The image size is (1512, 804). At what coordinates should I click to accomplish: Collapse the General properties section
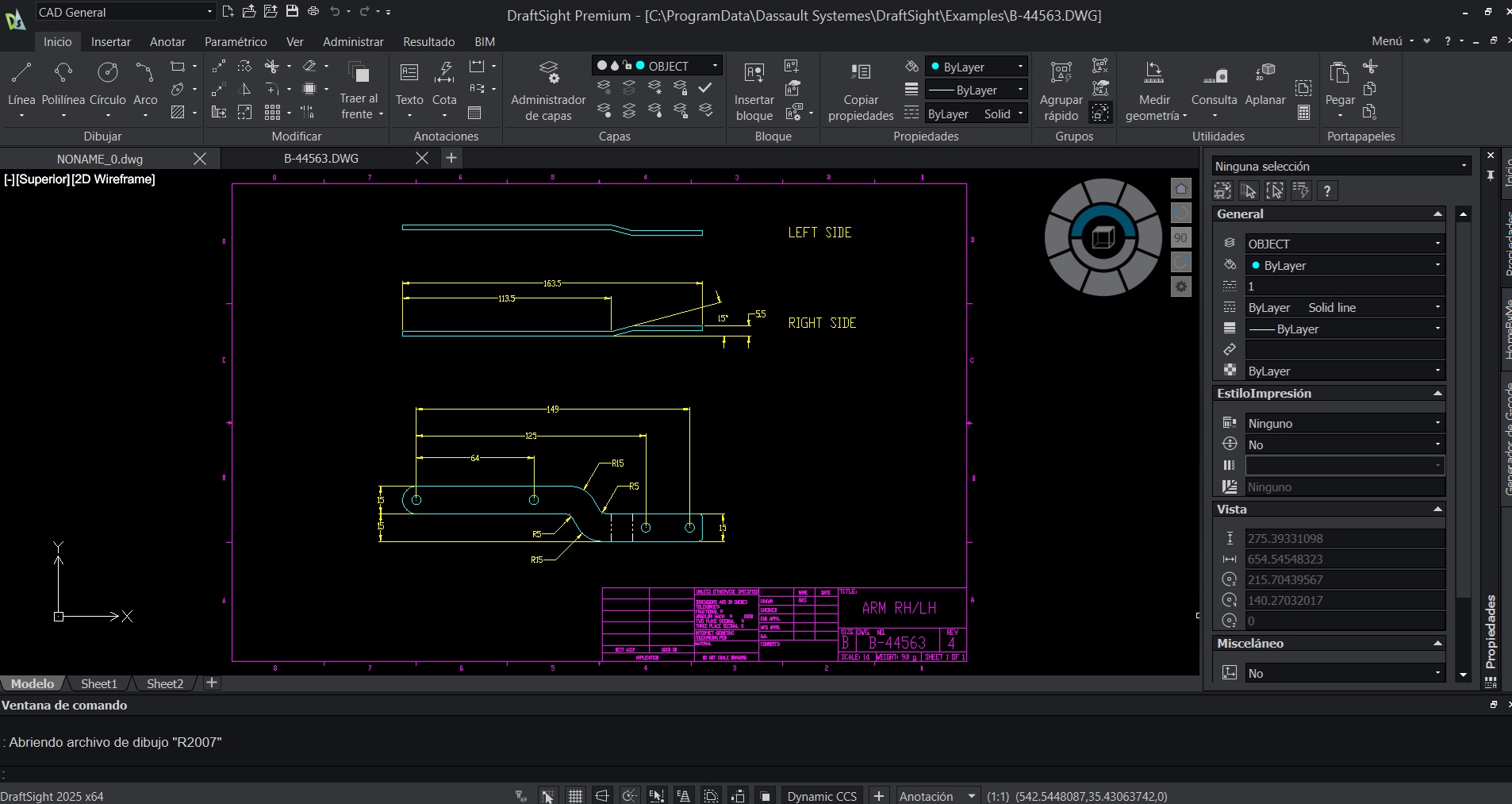[x=1437, y=214]
